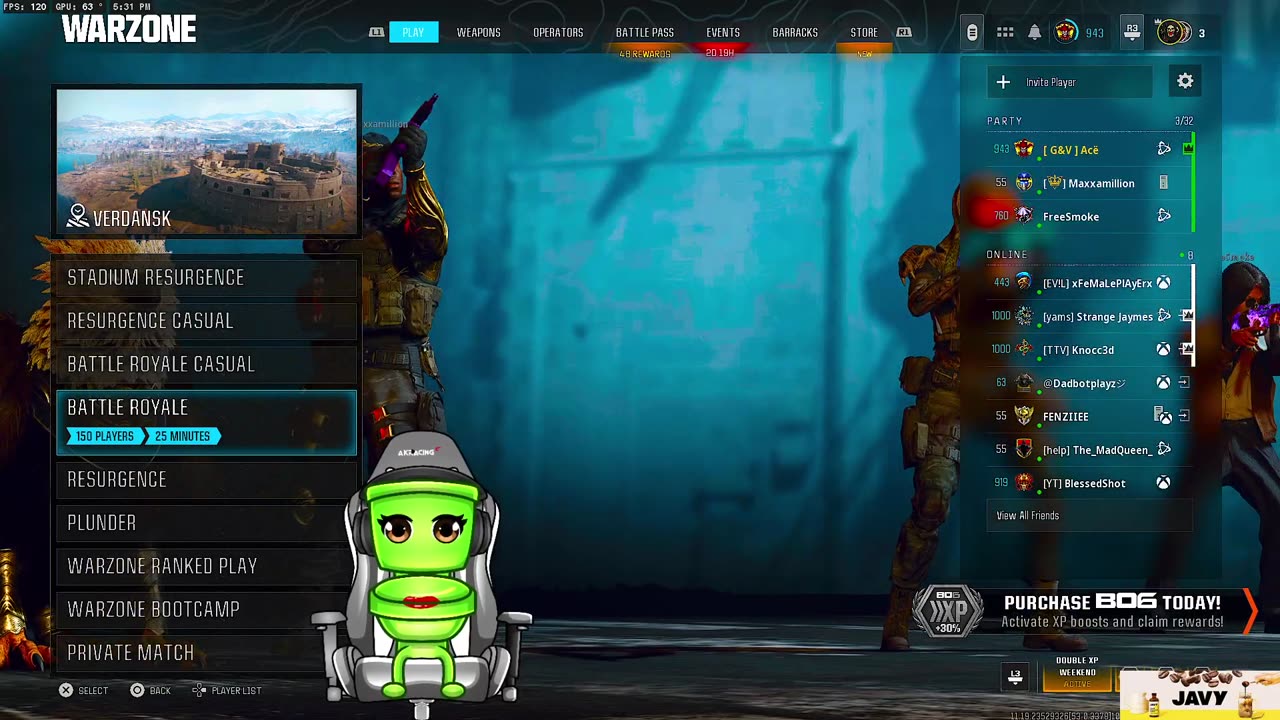Click the Invite Player button
The height and width of the screenshot is (720, 1280).
(x=1070, y=82)
